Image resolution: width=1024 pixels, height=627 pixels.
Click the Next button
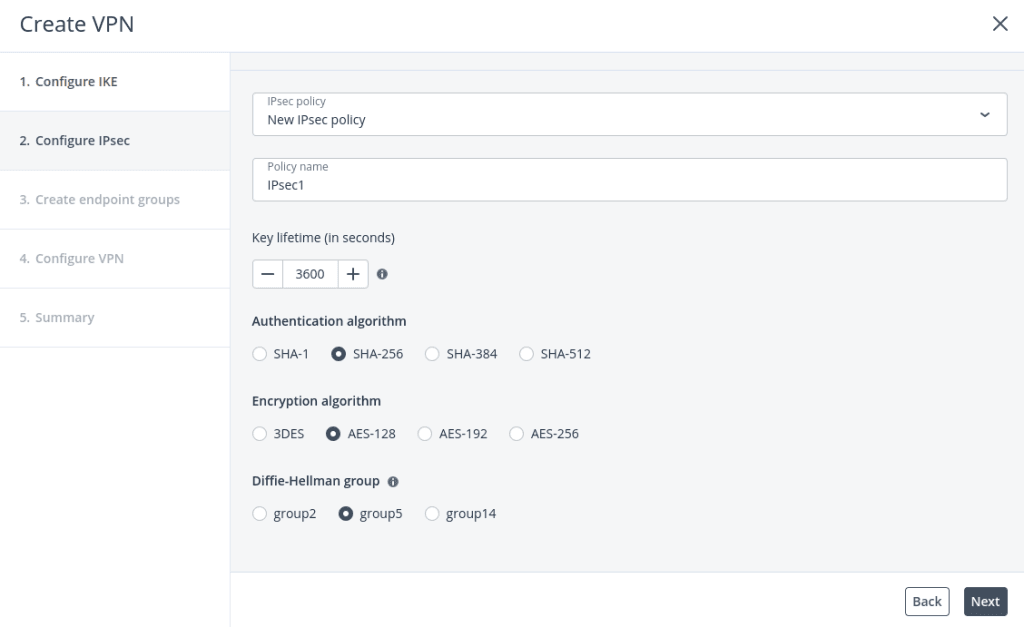(985, 602)
